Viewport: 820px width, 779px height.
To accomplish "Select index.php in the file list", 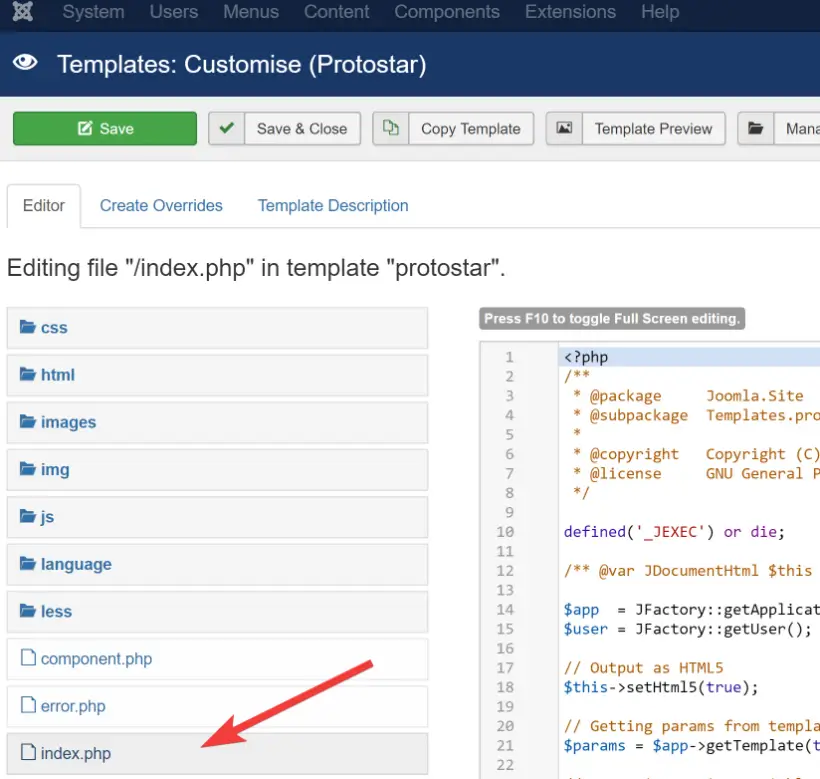I will click(x=75, y=753).
